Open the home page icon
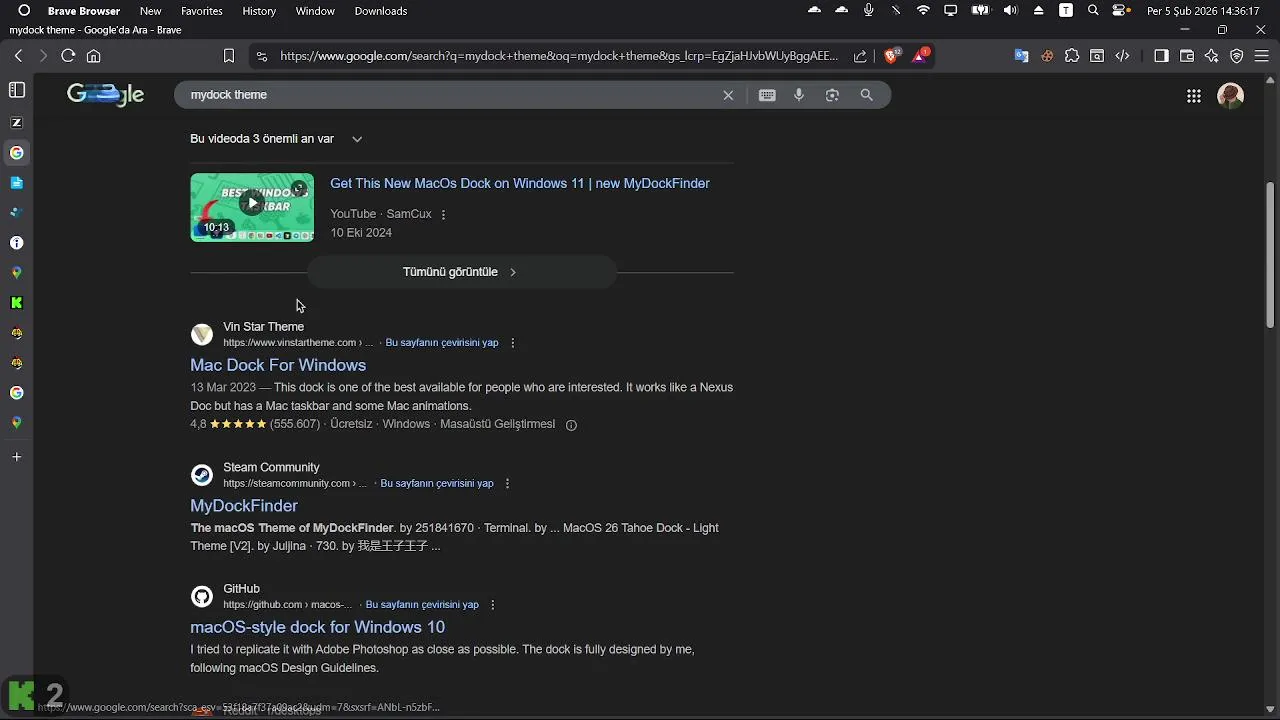This screenshot has height=720, width=1280. click(94, 56)
